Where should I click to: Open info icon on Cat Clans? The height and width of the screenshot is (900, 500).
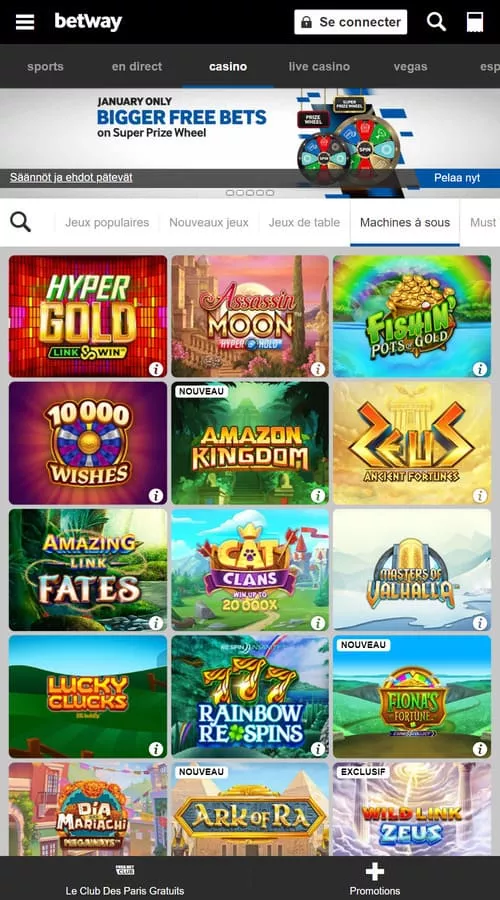(318, 622)
